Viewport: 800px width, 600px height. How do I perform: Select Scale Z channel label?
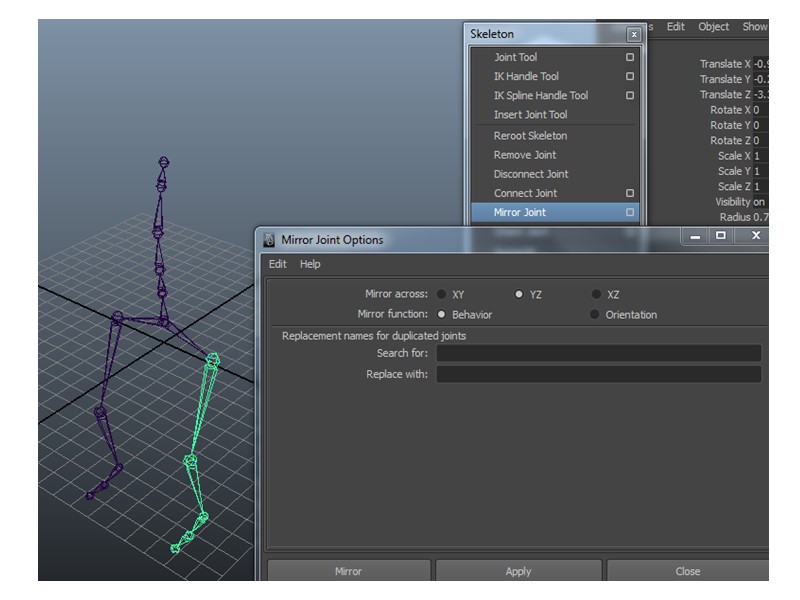coord(734,186)
